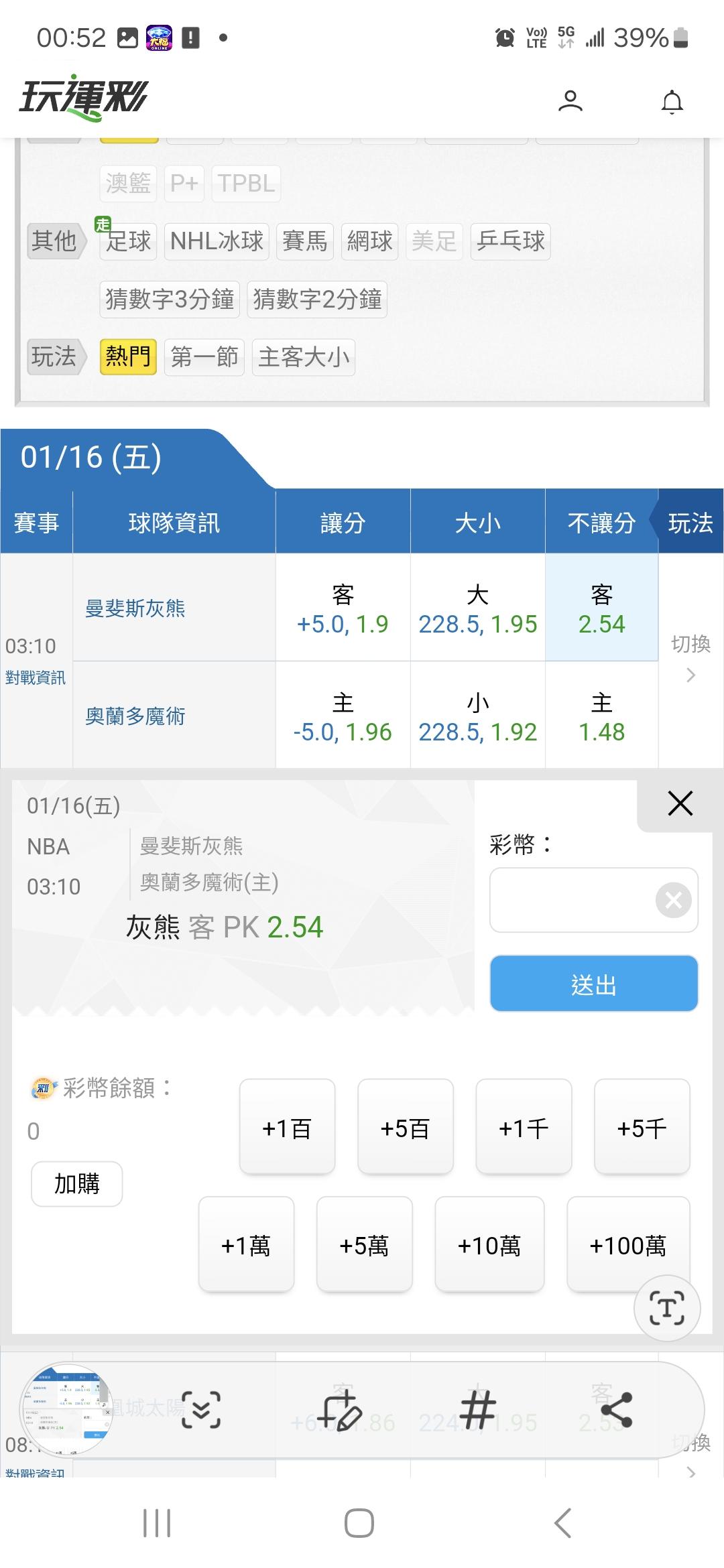Clear the 彩幣 input with the X icon

click(x=673, y=900)
